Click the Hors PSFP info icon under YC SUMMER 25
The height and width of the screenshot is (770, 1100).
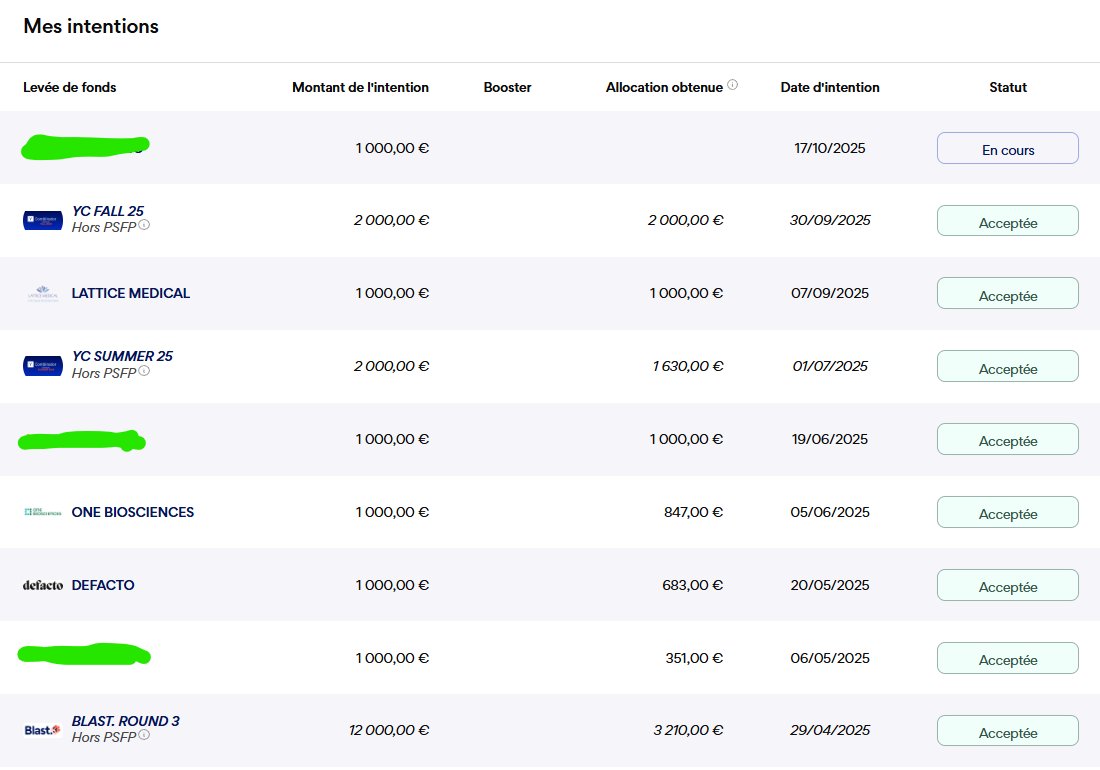pos(145,372)
